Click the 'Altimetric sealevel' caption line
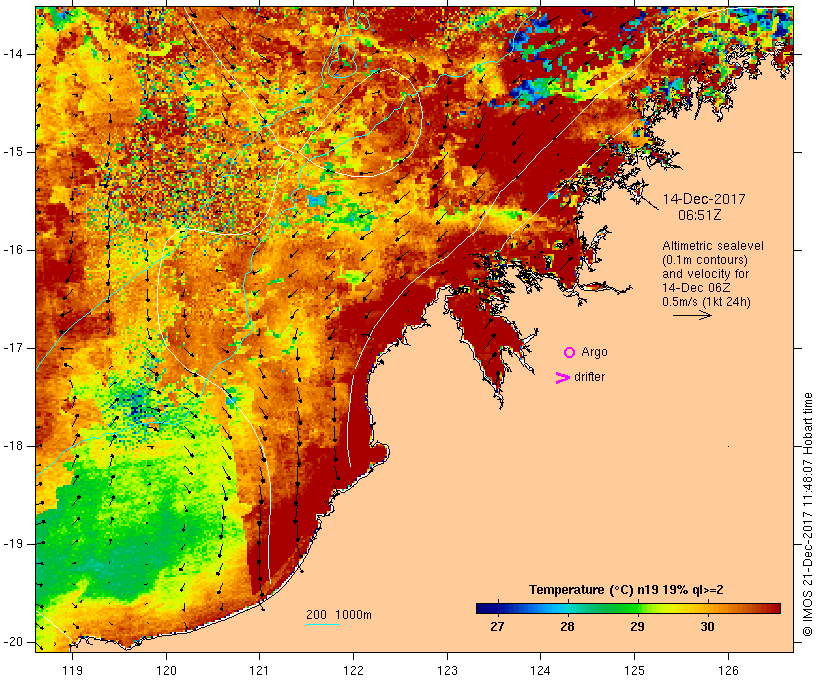The height and width of the screenshot is (680, 820). [713, 246]
